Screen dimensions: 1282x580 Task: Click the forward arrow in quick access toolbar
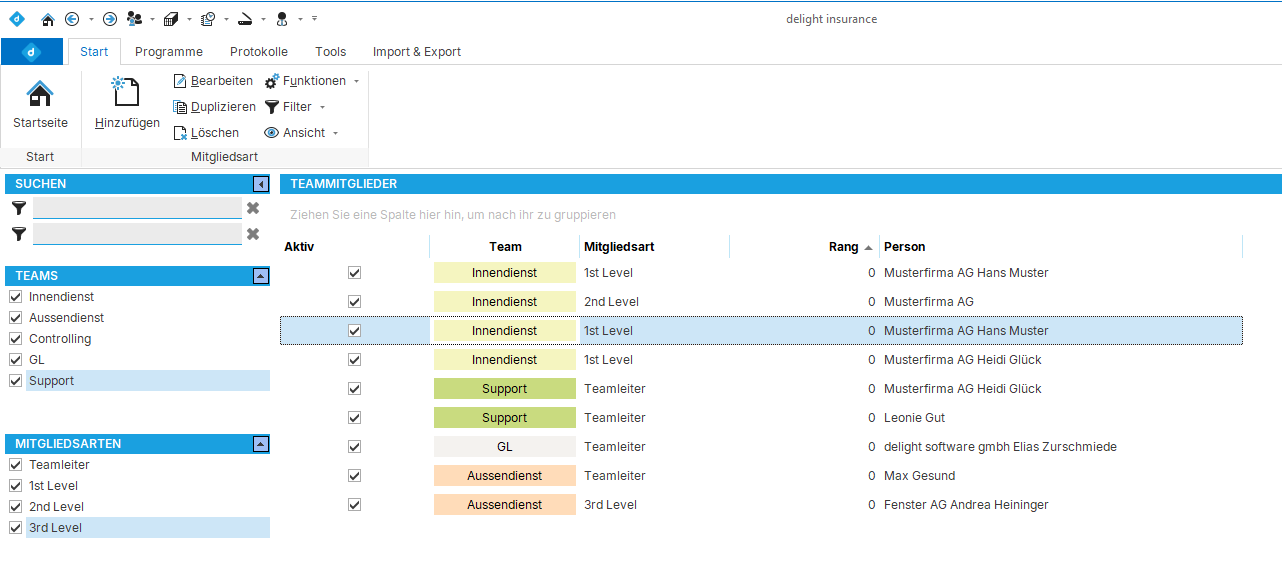click(x=110, y=19)
